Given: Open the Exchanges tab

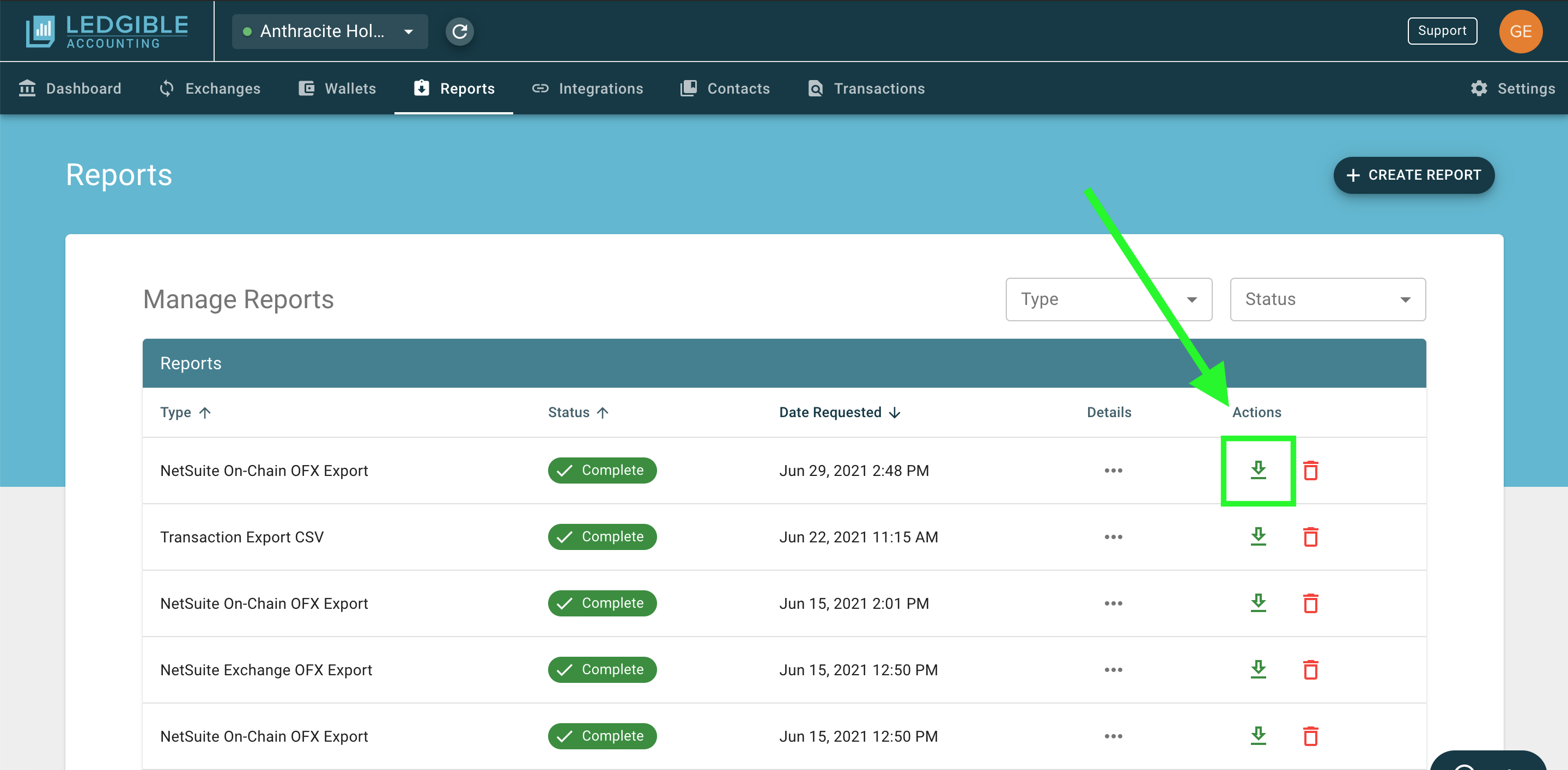Looking at the screenshot, I should coord(209,88).
